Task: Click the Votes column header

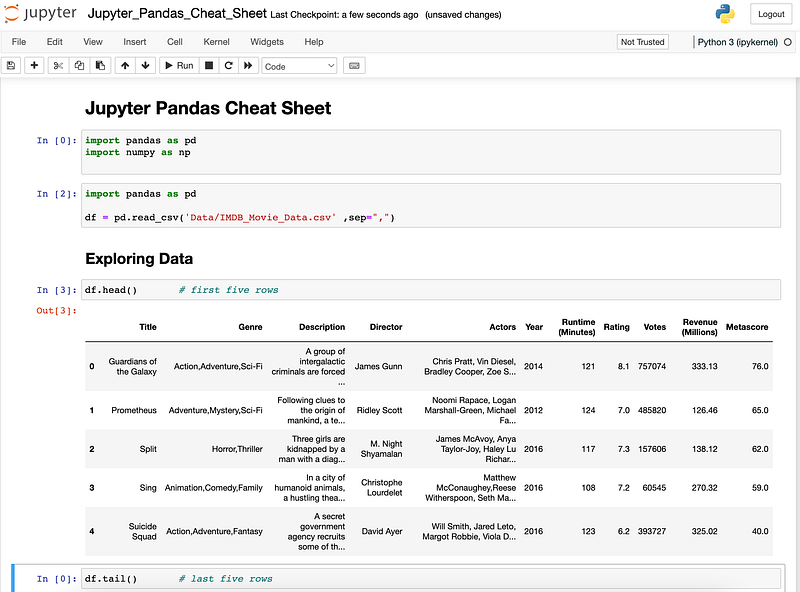Action: point(655,327)
